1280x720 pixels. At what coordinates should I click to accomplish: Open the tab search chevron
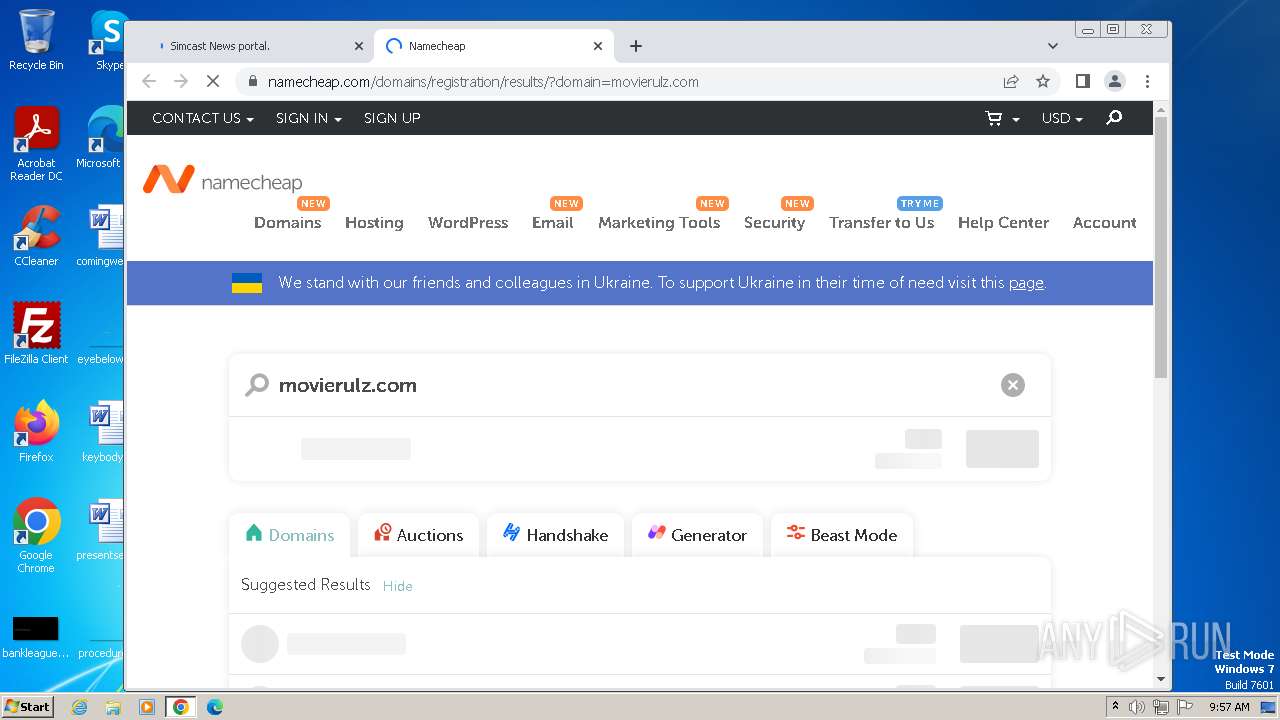tap(1052, 46)
